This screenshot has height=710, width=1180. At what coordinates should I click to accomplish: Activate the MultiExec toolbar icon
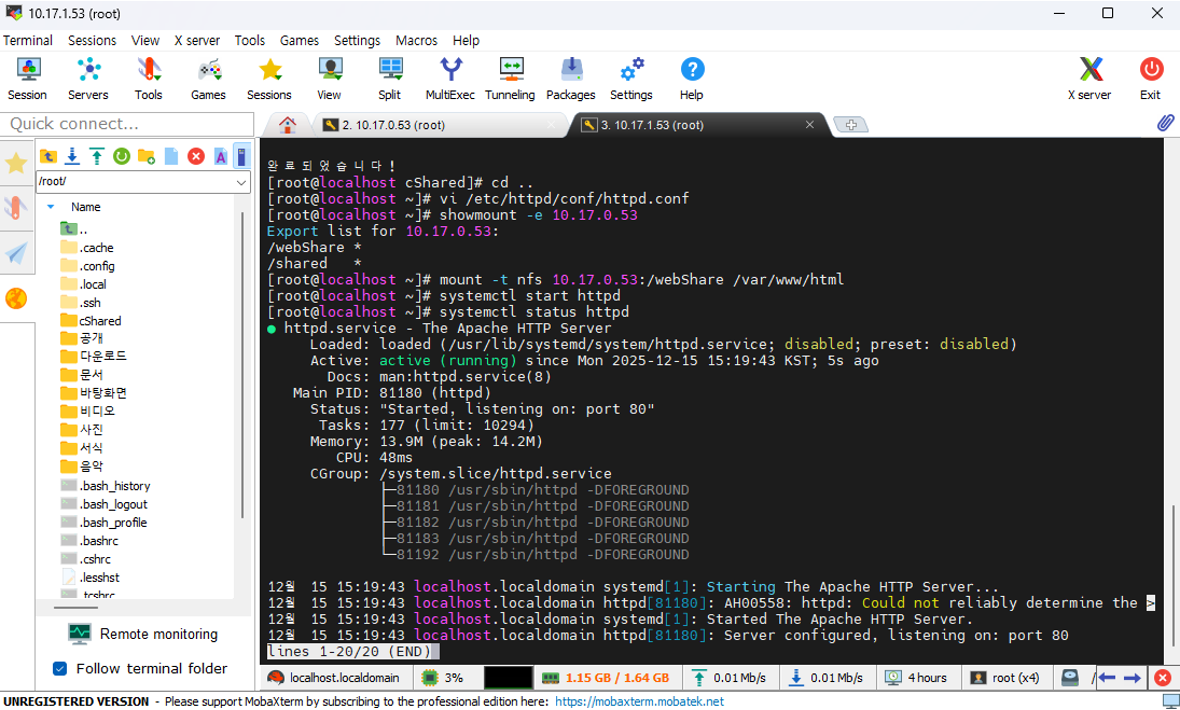[x=450, y=78]
